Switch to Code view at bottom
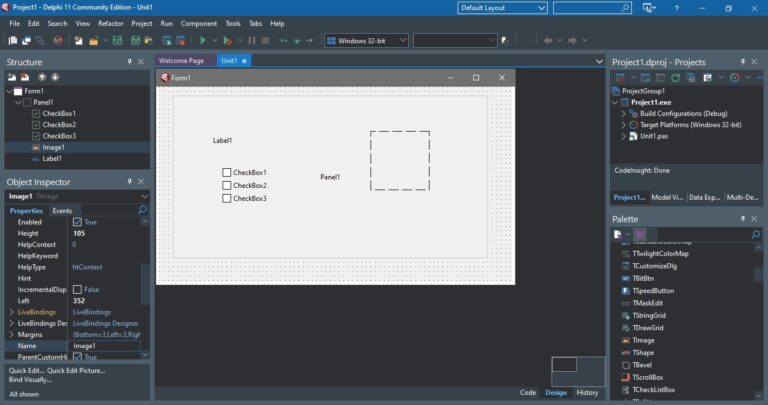 pos(528,393)
